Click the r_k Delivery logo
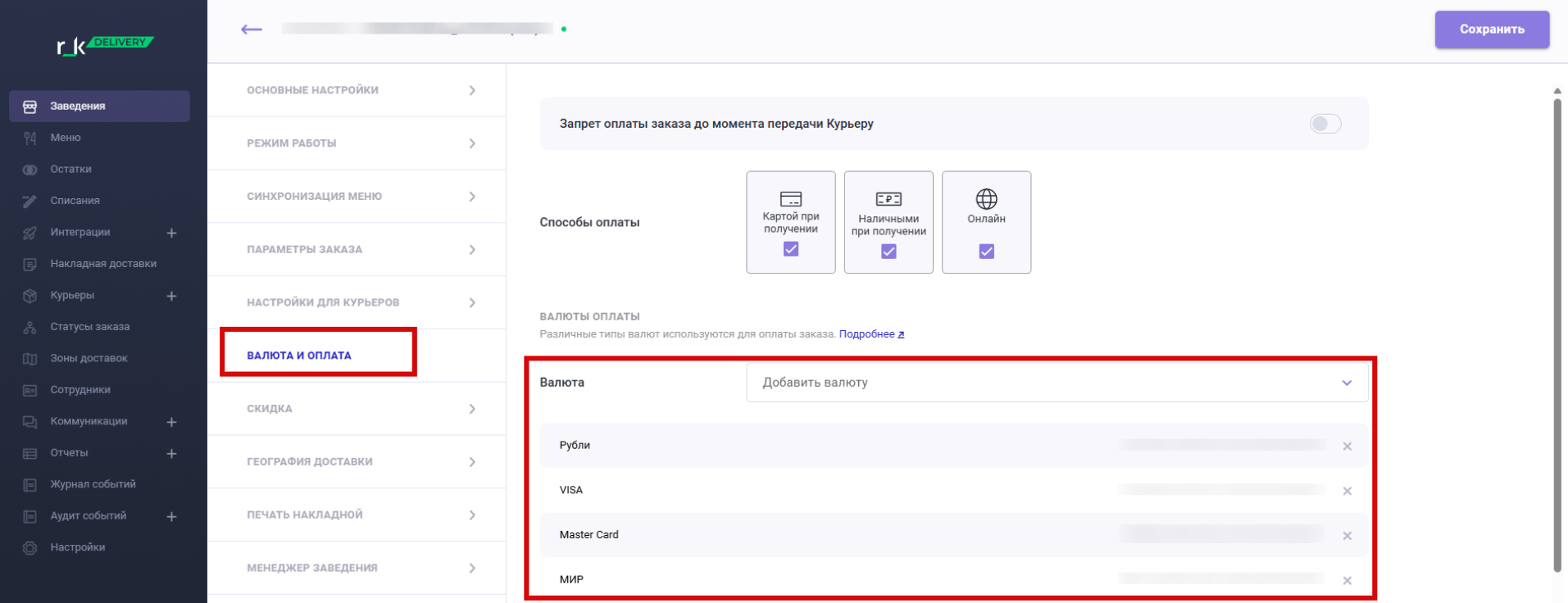 point(103,46)
